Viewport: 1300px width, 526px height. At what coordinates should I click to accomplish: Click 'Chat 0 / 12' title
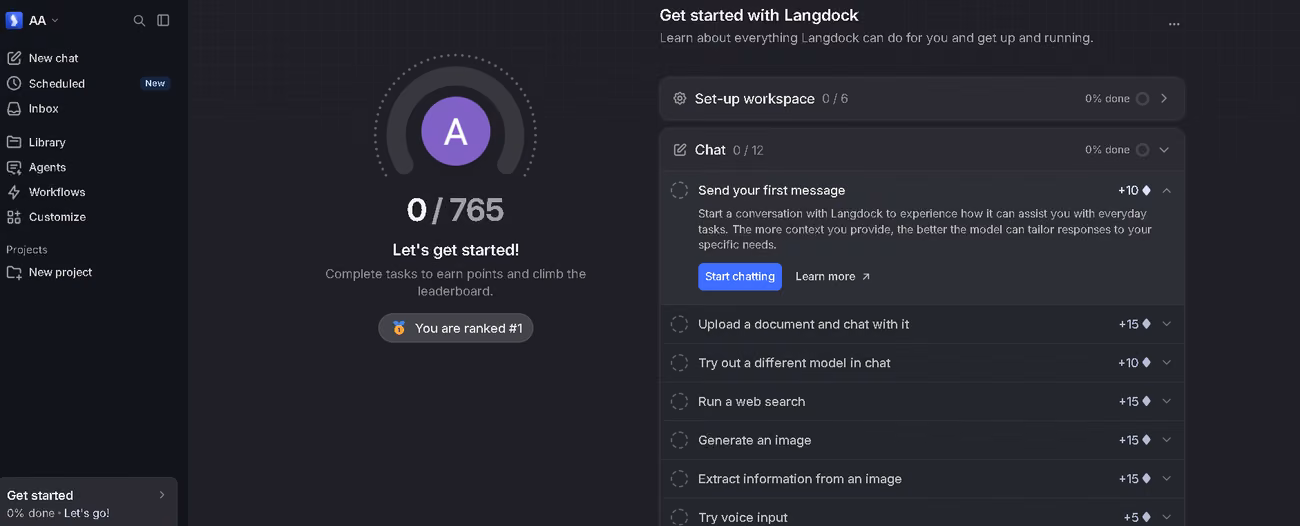pyautogui.click(x=729, y=150)
